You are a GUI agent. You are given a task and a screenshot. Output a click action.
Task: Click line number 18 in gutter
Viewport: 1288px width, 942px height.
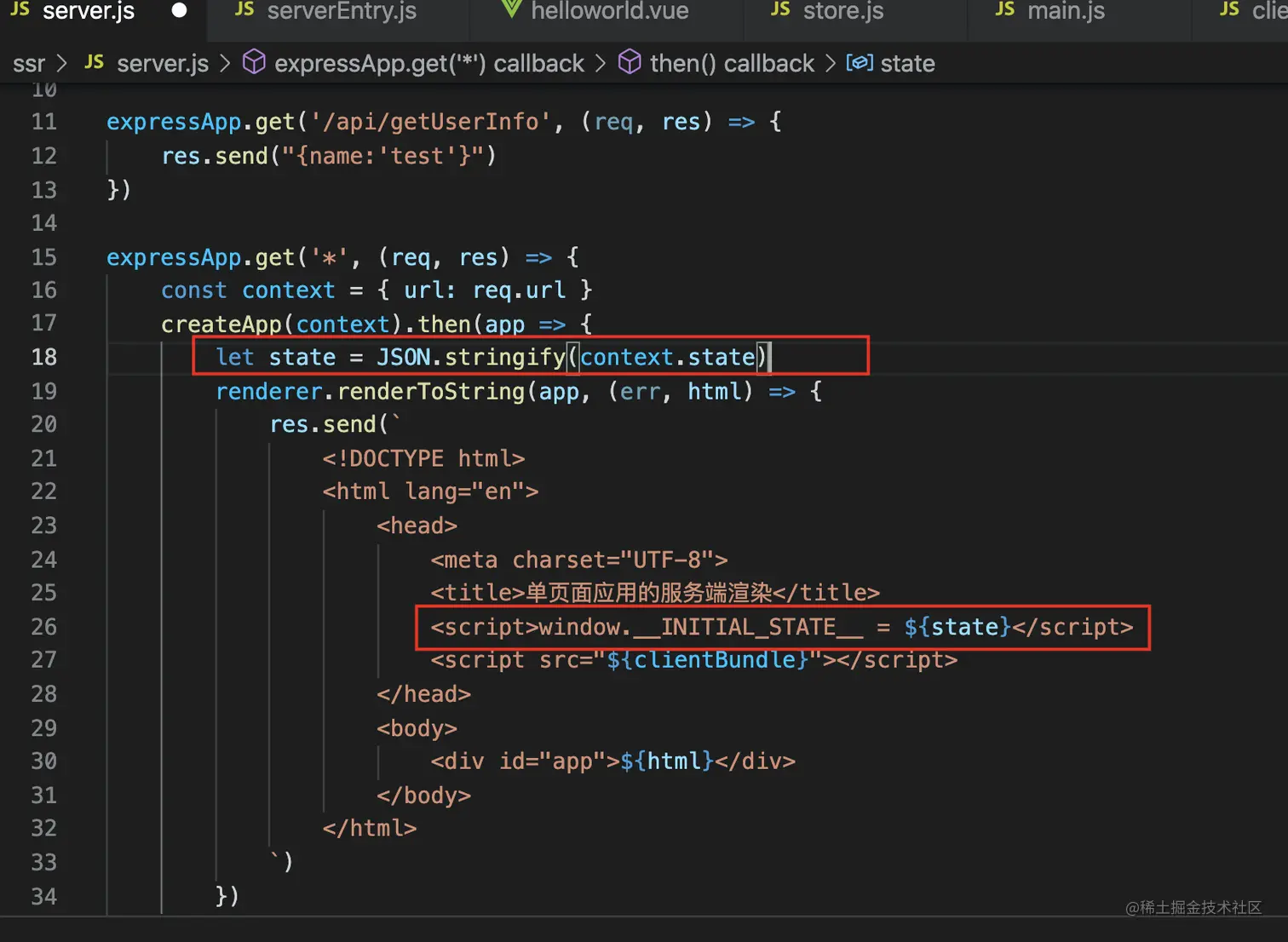44,357
